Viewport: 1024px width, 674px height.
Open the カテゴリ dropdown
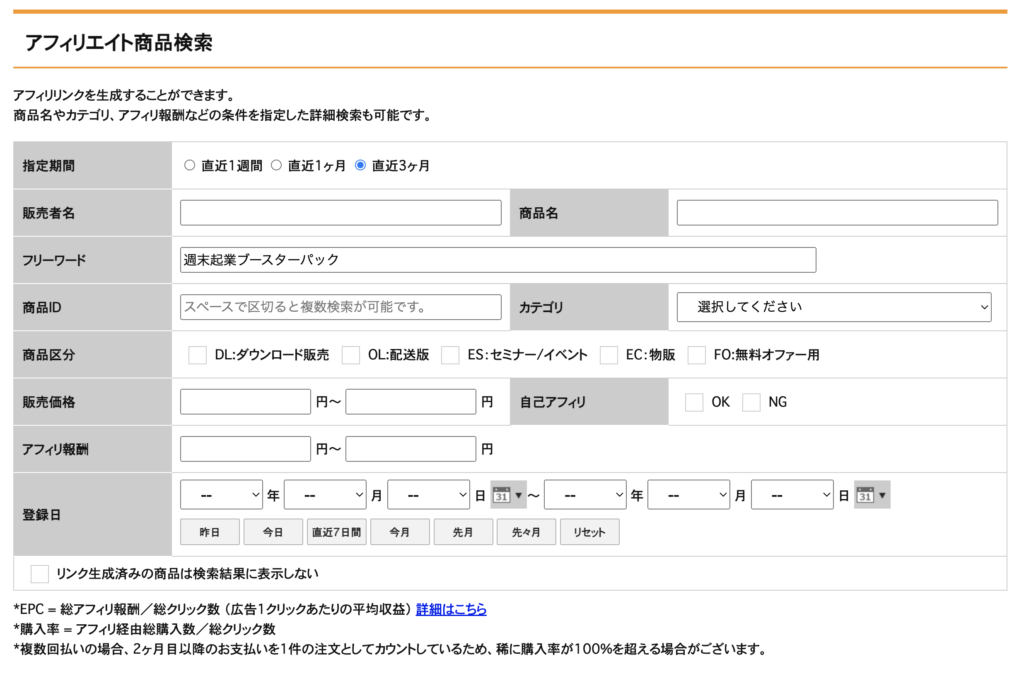tap(834, 307)
